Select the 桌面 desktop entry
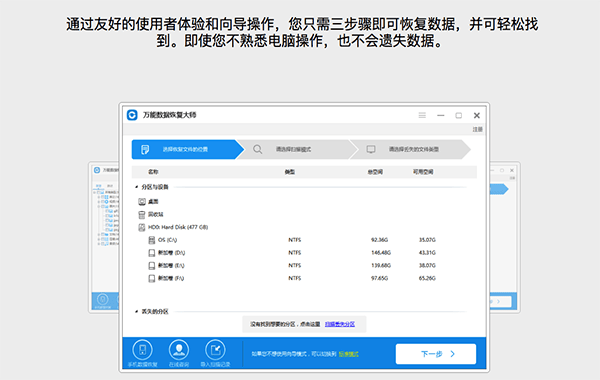Screen dimensions: 600x380 pyautogui.click(x=153, y=201)
